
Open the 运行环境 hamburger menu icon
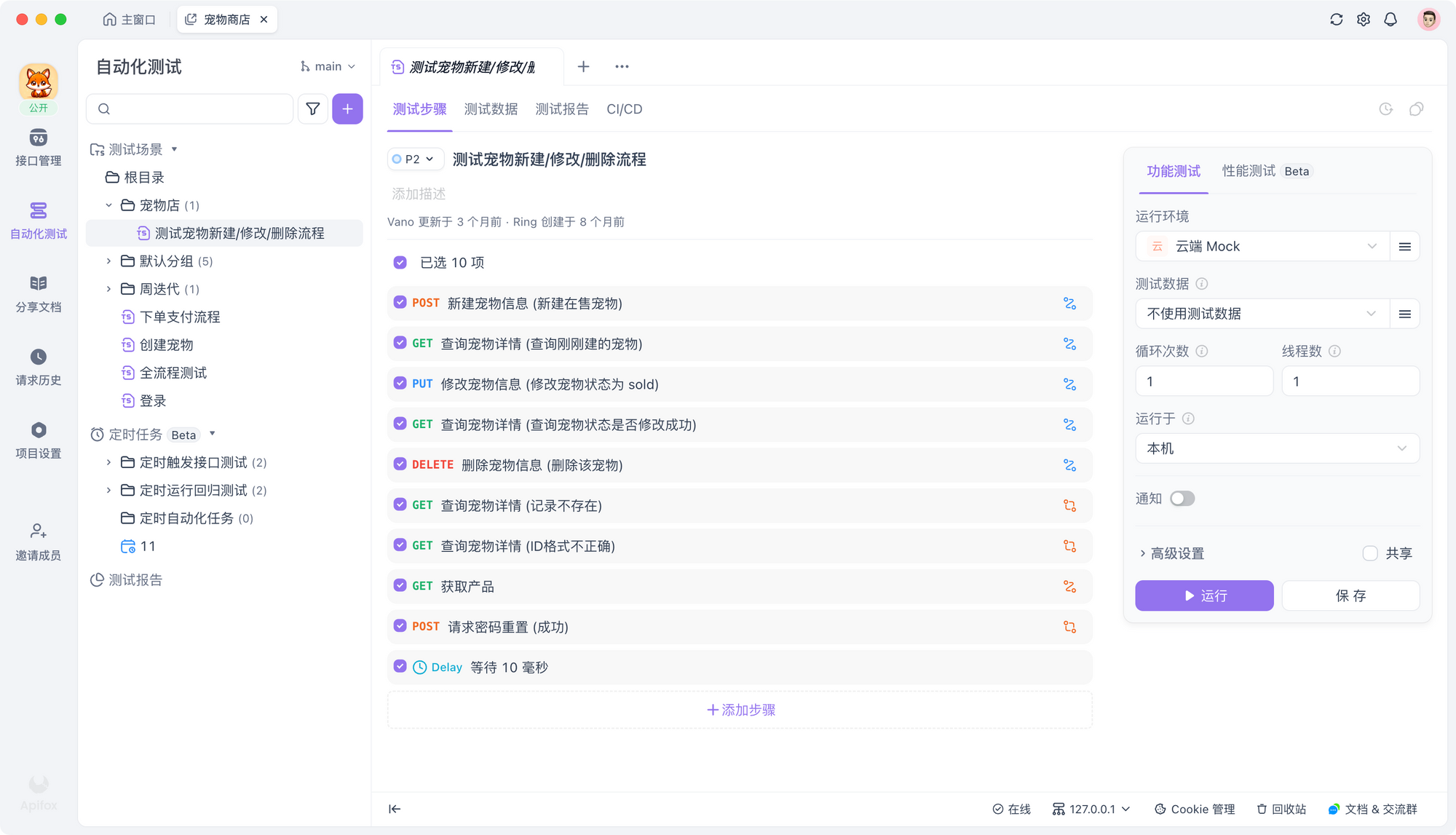(1404, 247)
